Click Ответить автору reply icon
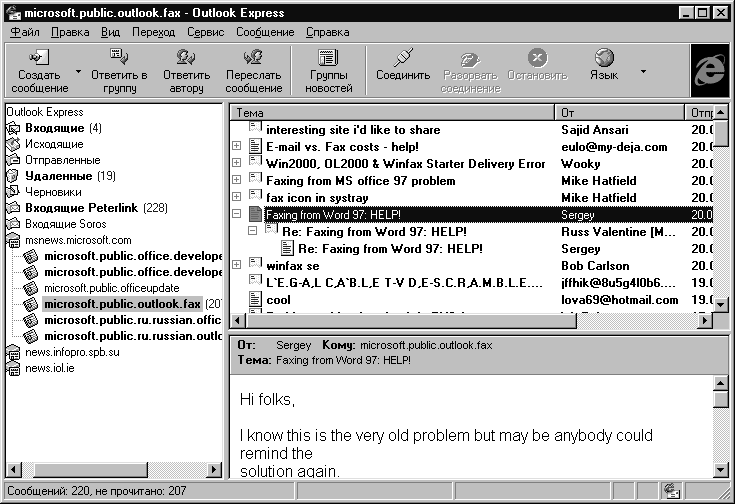Image resolution: width=735 pixels, height=504 pixels. (186, 57)
